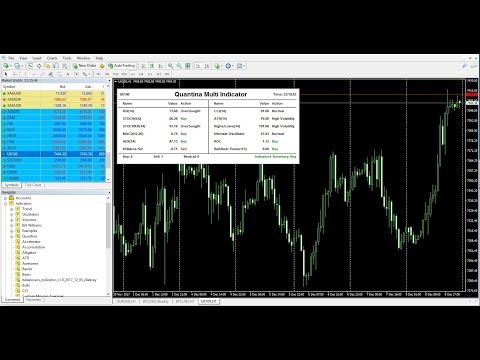
Task: Select the XAUEUR row in Market Watch
Action: [53, 99]
